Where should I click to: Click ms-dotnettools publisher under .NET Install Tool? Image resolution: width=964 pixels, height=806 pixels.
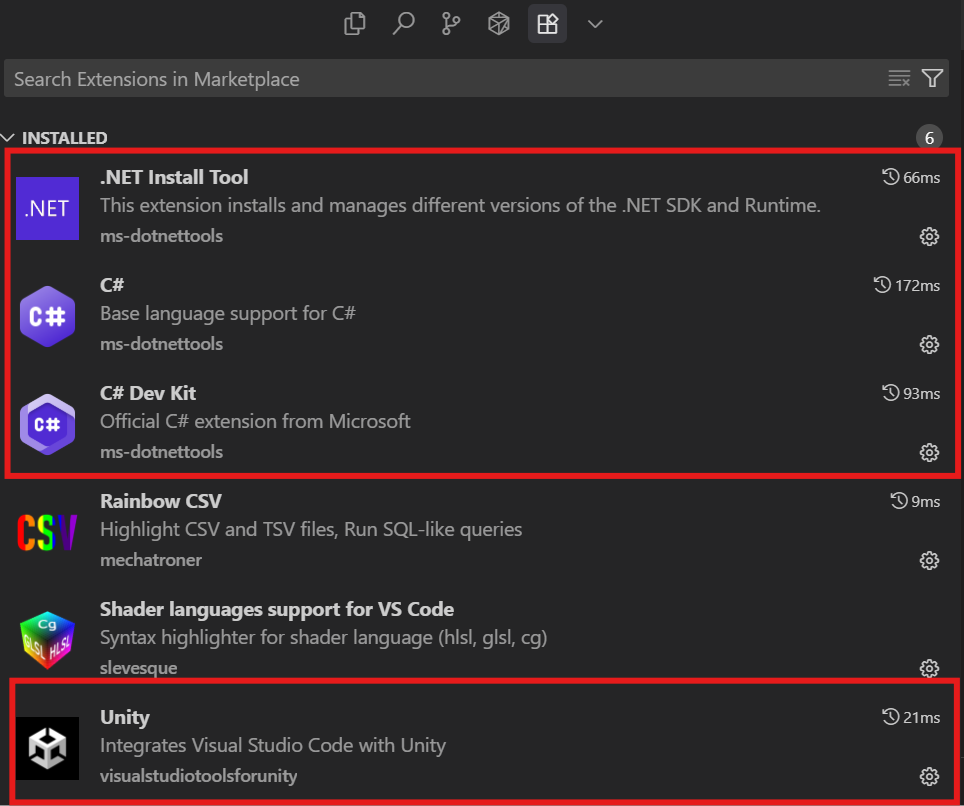[162, 236]
